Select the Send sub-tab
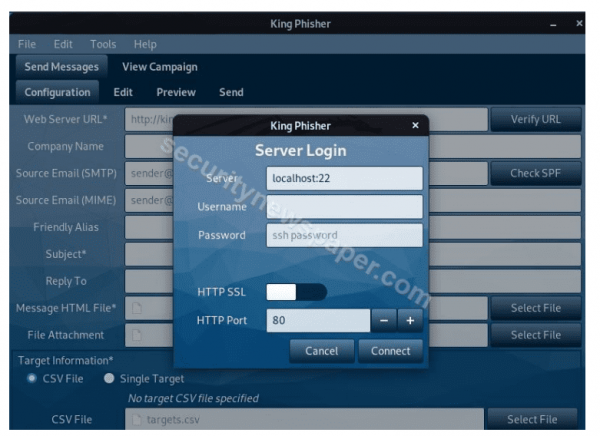This screenshot has width=600, height=436. point(231,92)
